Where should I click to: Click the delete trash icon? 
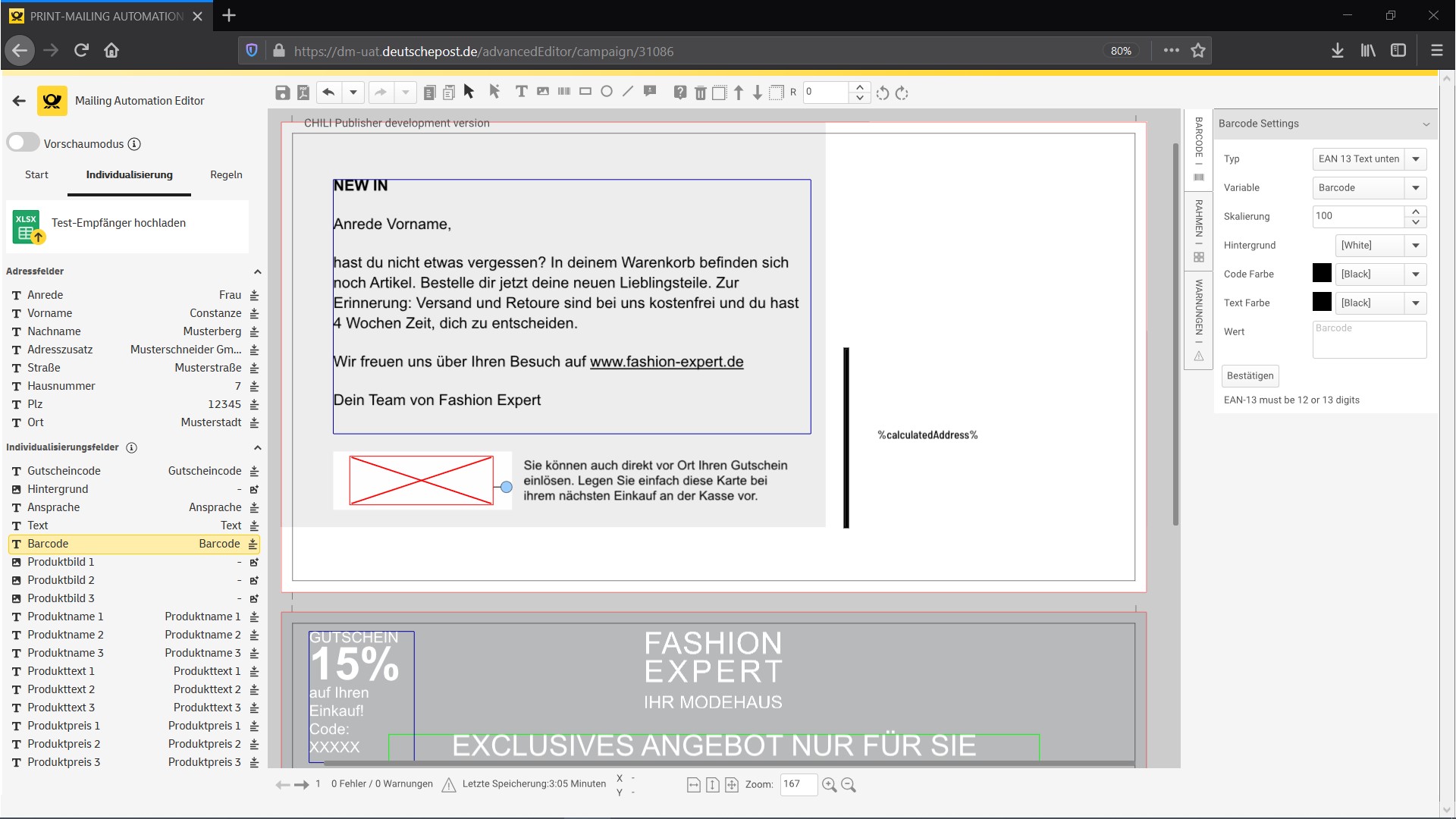(x=700, y=93)
